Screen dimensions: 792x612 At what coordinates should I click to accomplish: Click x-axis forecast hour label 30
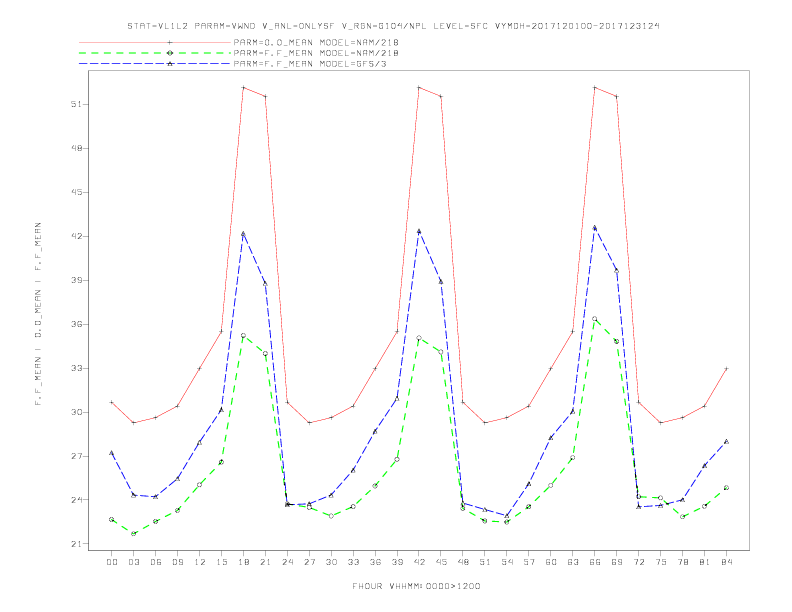331,562
